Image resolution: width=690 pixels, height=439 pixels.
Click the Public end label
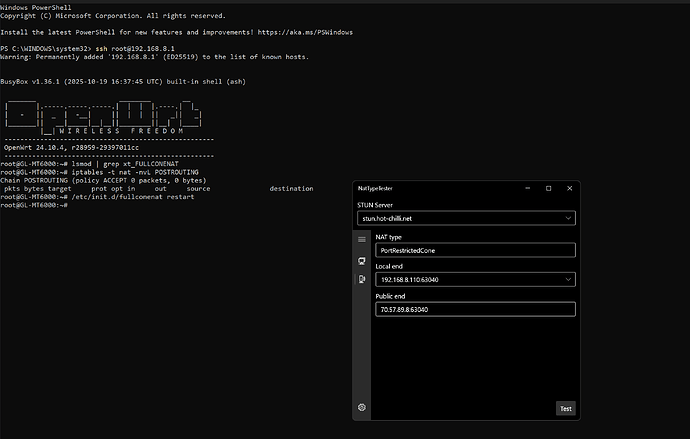390,296
